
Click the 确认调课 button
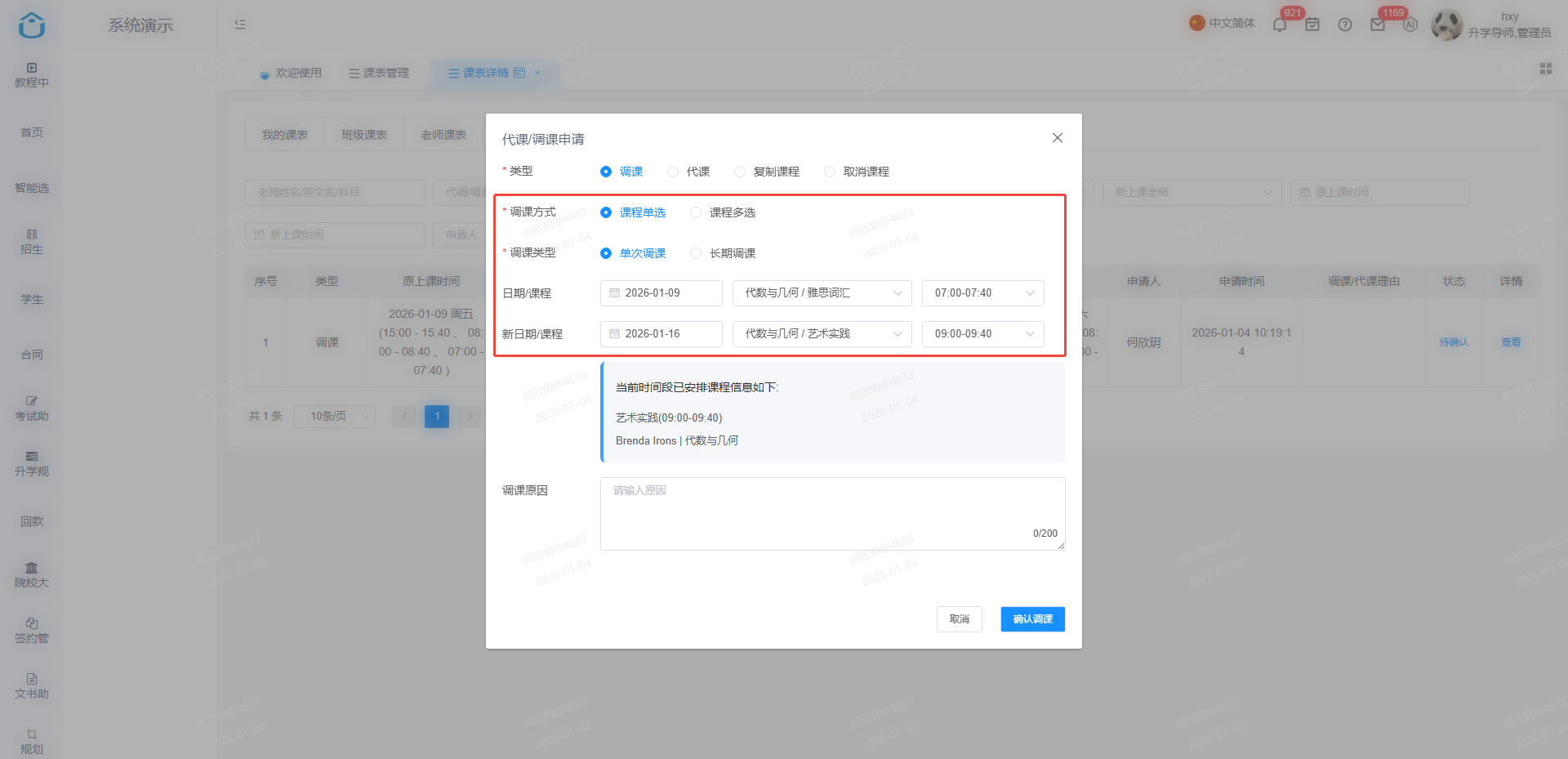pos(1032,619)
